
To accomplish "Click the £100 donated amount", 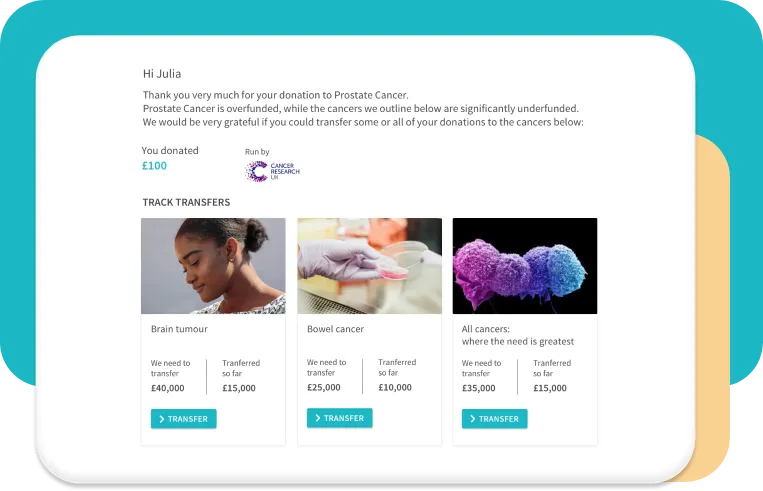I will (x=154, y=166).
